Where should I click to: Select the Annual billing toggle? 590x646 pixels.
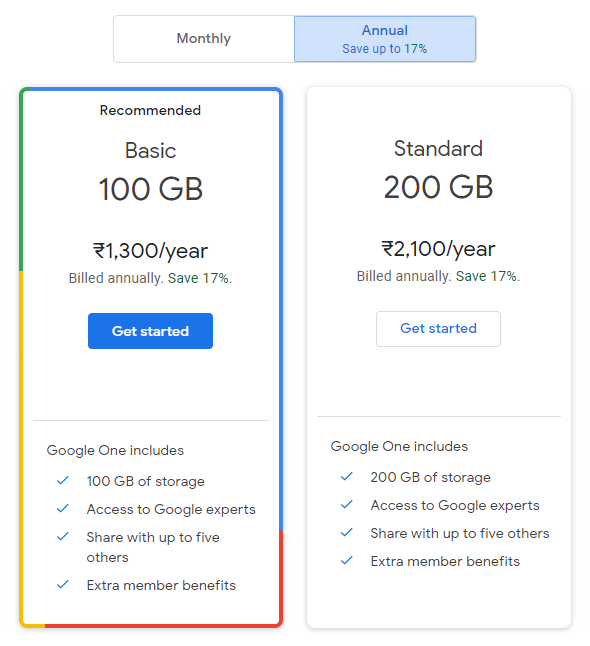coord(385,39)
